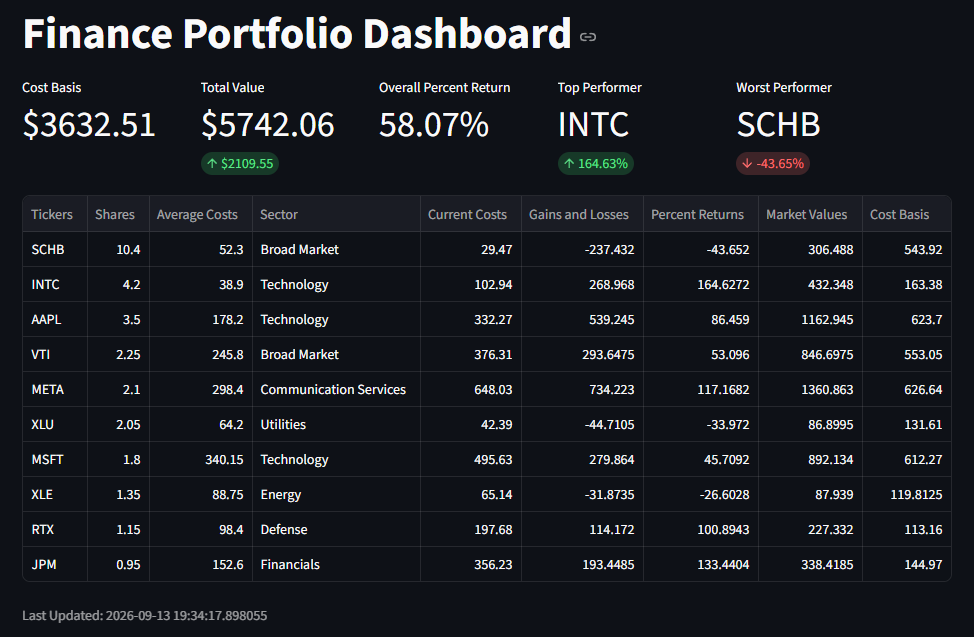
Task: Sort by the Percent Returns column header
Action: coord(701,214)
